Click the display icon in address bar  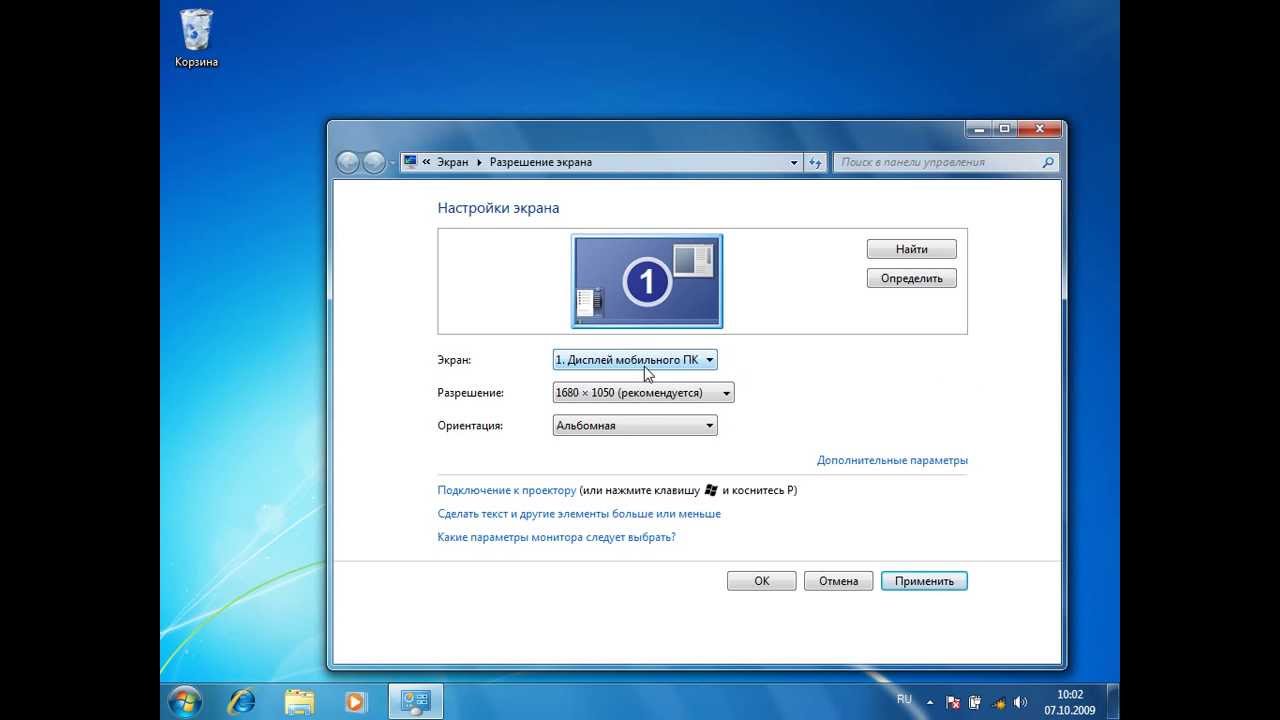(411, 162)
